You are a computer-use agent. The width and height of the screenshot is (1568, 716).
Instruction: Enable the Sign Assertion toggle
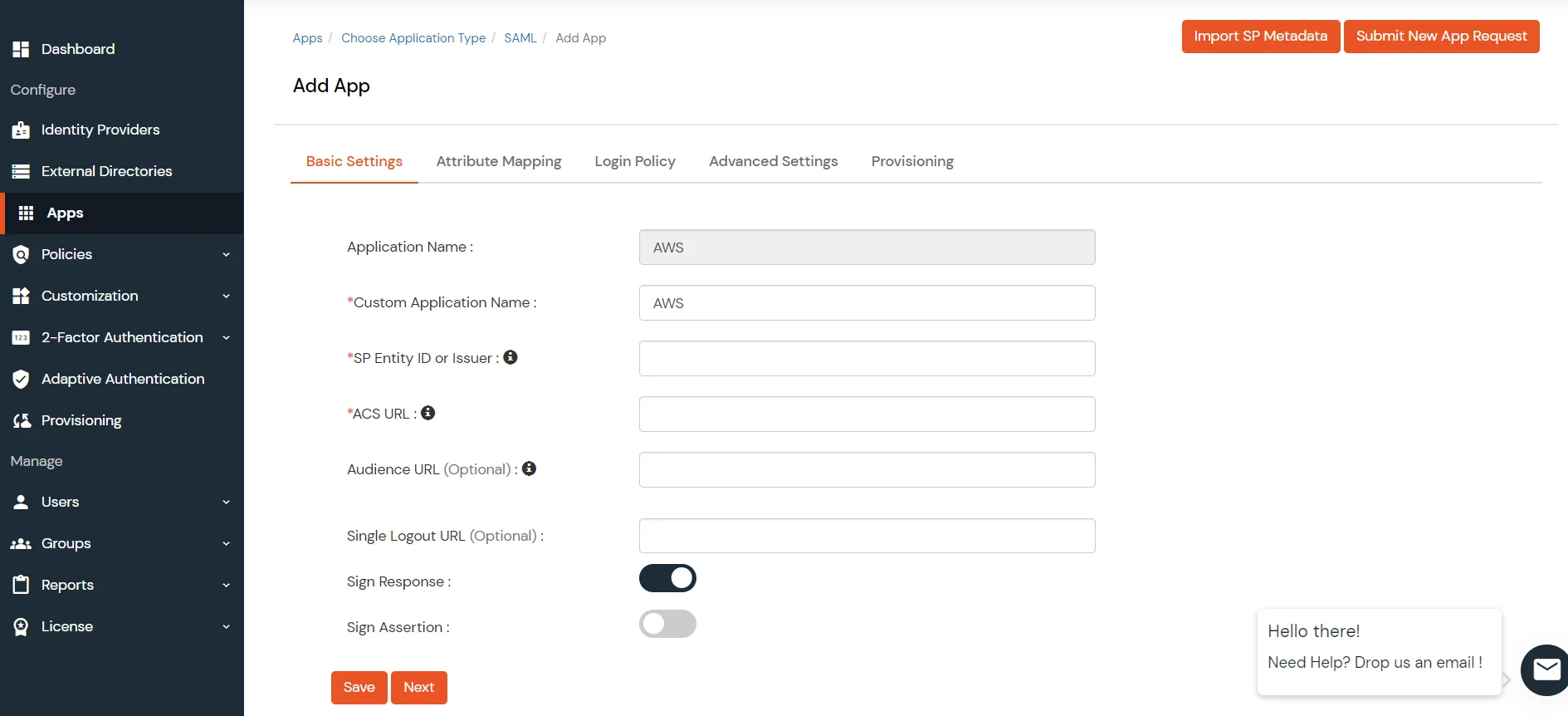[667, 624]
